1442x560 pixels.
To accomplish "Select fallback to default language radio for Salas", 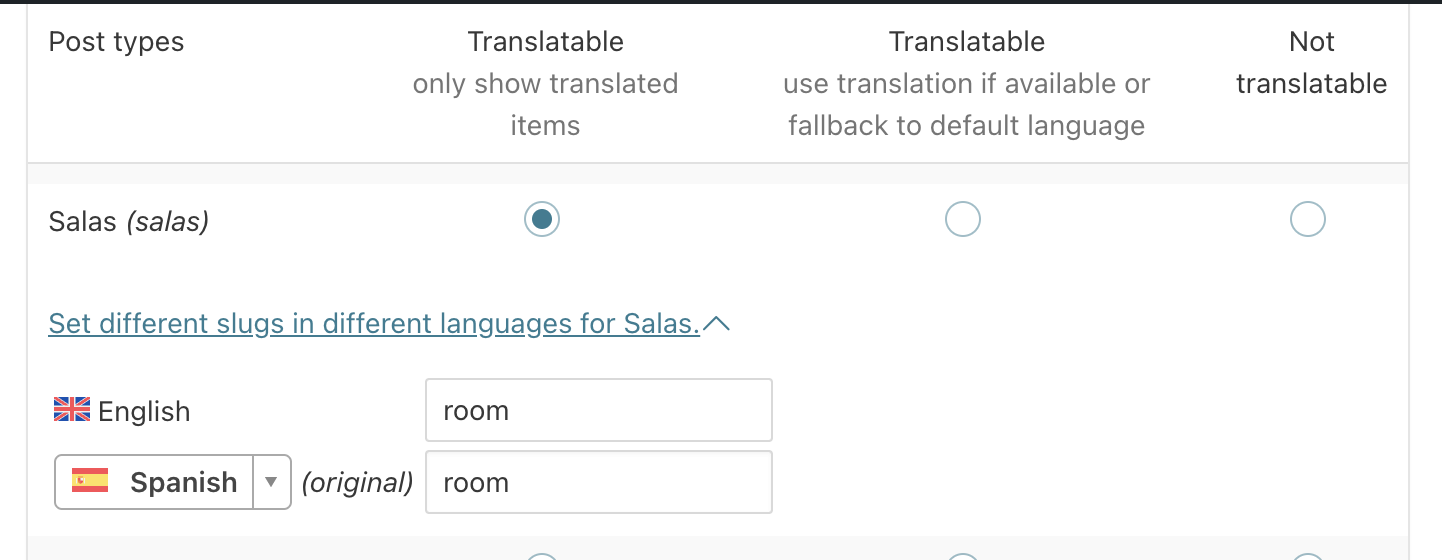I will point(962,219).
